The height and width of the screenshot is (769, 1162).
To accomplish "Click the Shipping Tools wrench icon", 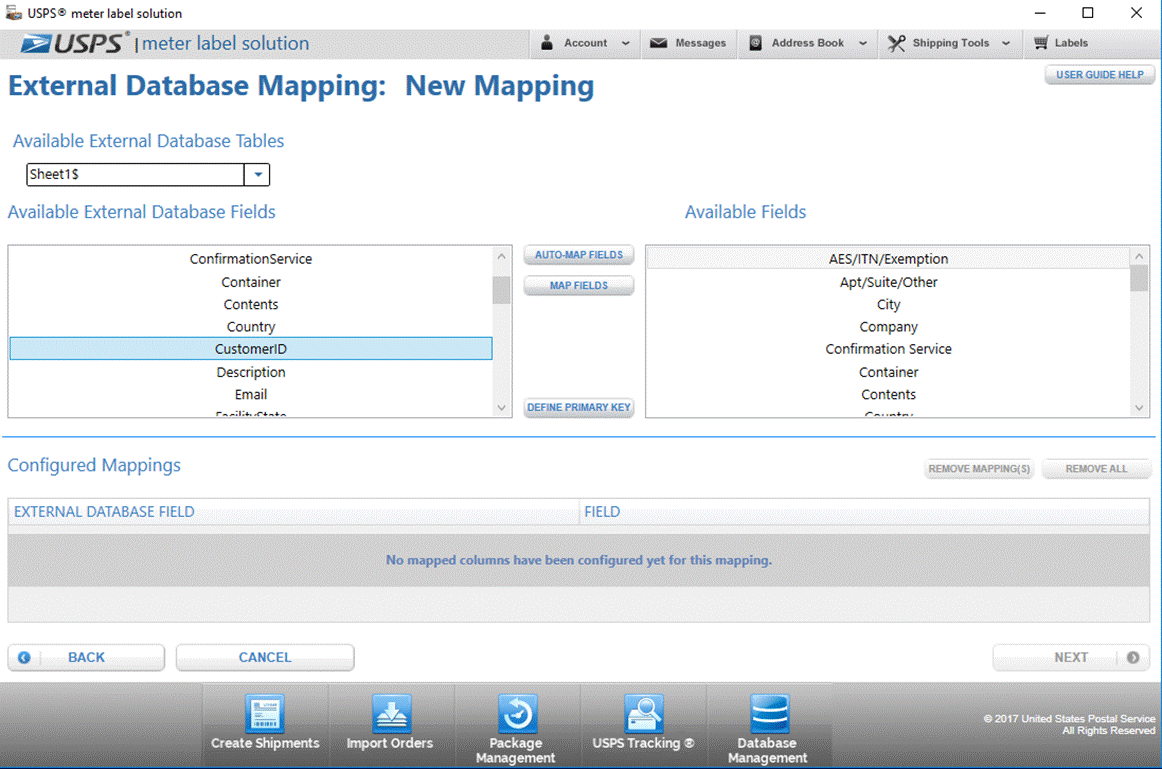I will [x=897, y=44].
